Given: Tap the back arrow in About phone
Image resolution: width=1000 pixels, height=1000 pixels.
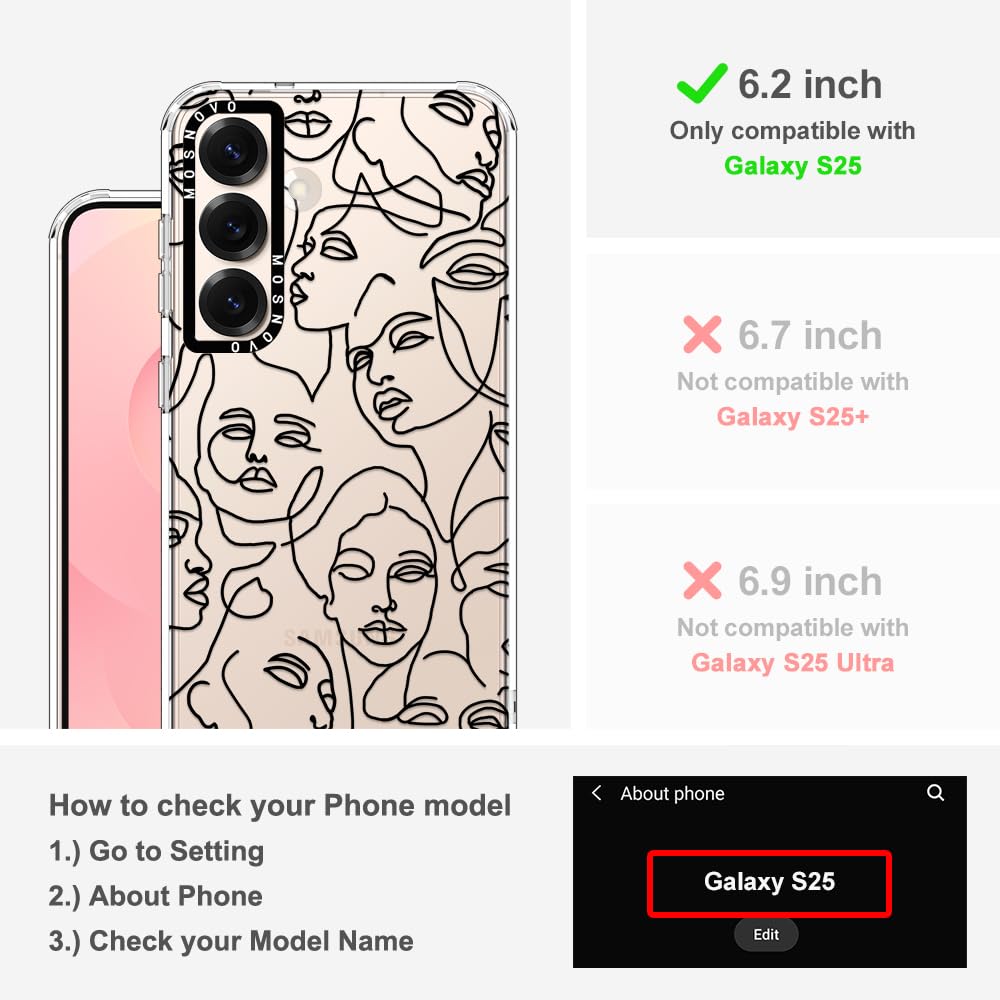Looking at the screenshot, I should (596, 793).
